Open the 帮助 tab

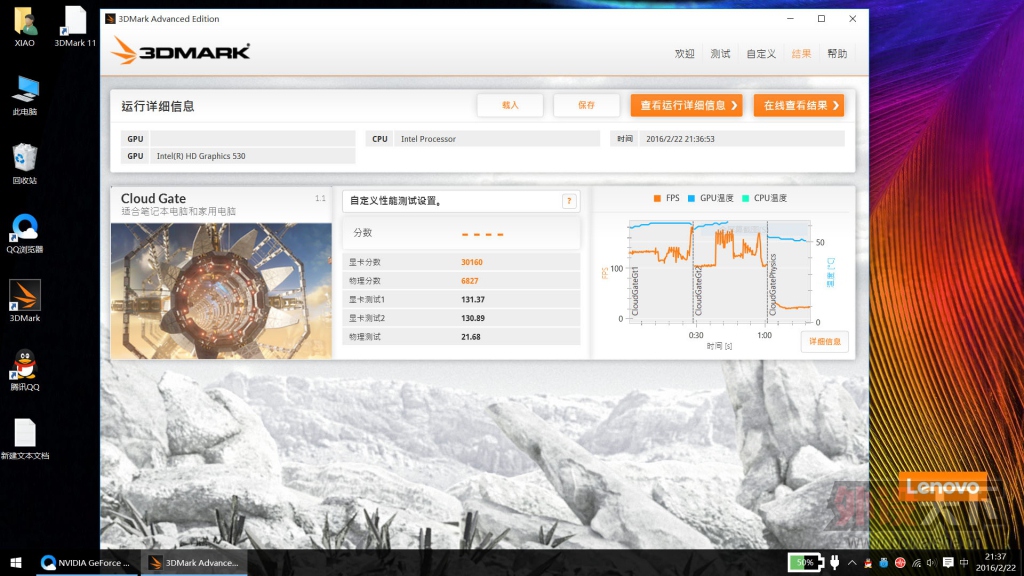tap(837, 54)
